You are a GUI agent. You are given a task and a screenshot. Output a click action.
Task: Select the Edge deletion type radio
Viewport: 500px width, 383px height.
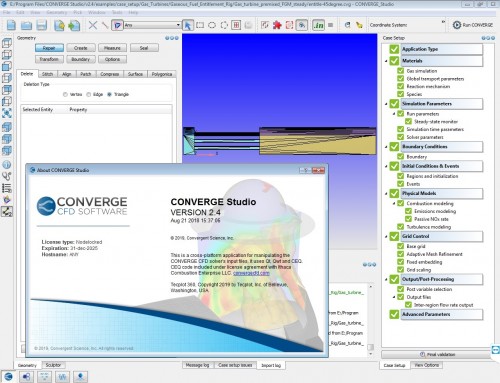(x=89, y=95)
